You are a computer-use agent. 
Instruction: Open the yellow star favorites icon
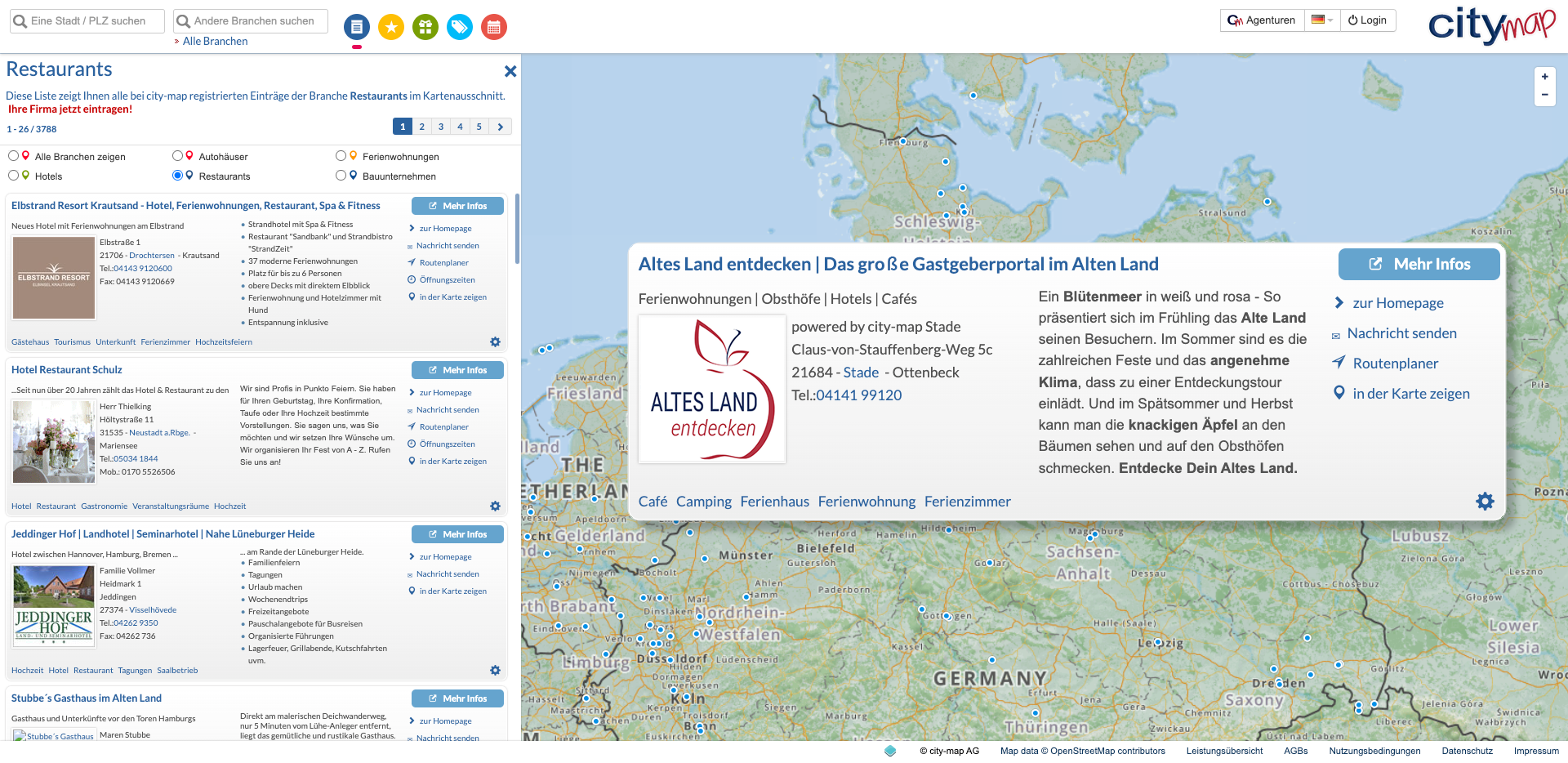[391, 28]
